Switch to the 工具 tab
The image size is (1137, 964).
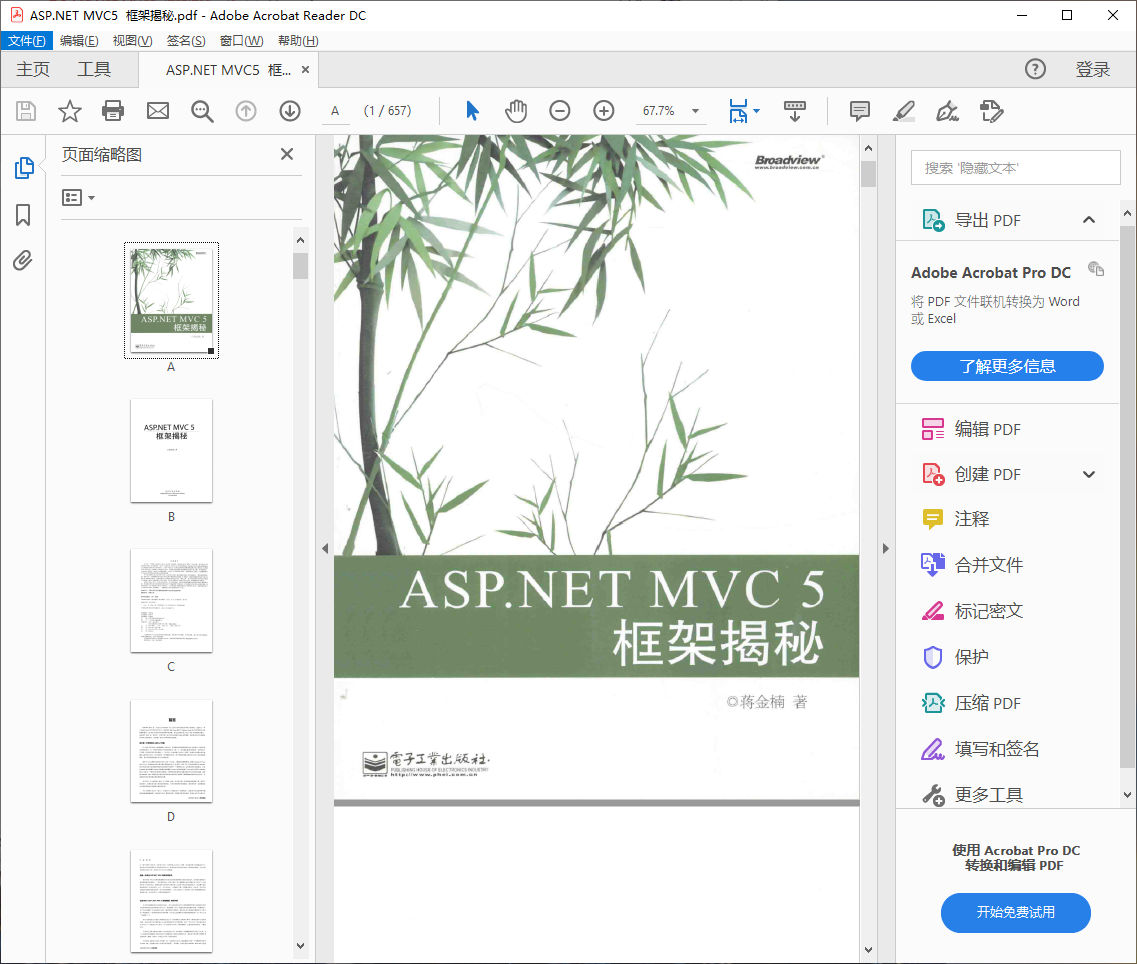tap(94, 70)
